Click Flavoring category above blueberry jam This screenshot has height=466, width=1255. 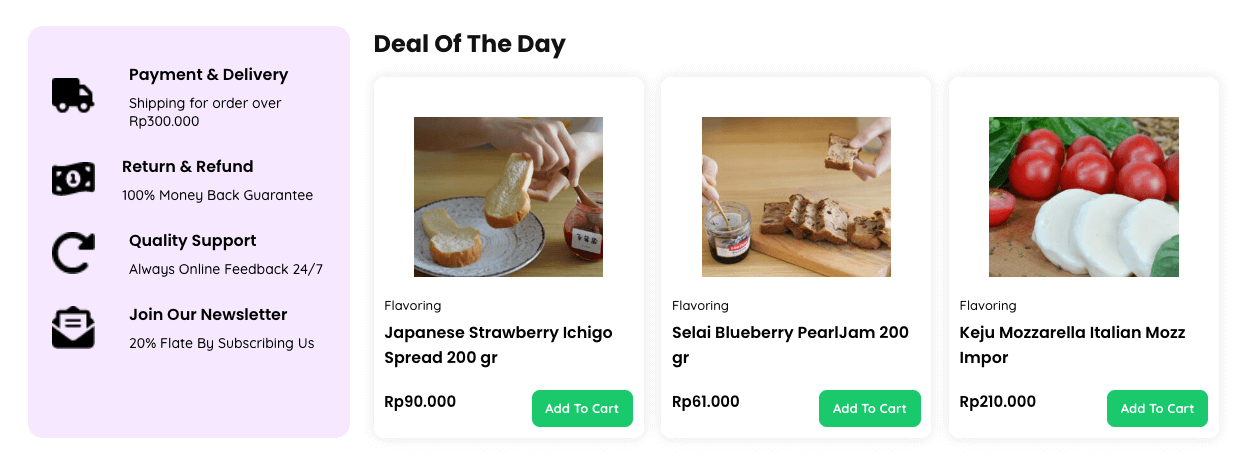700,305
